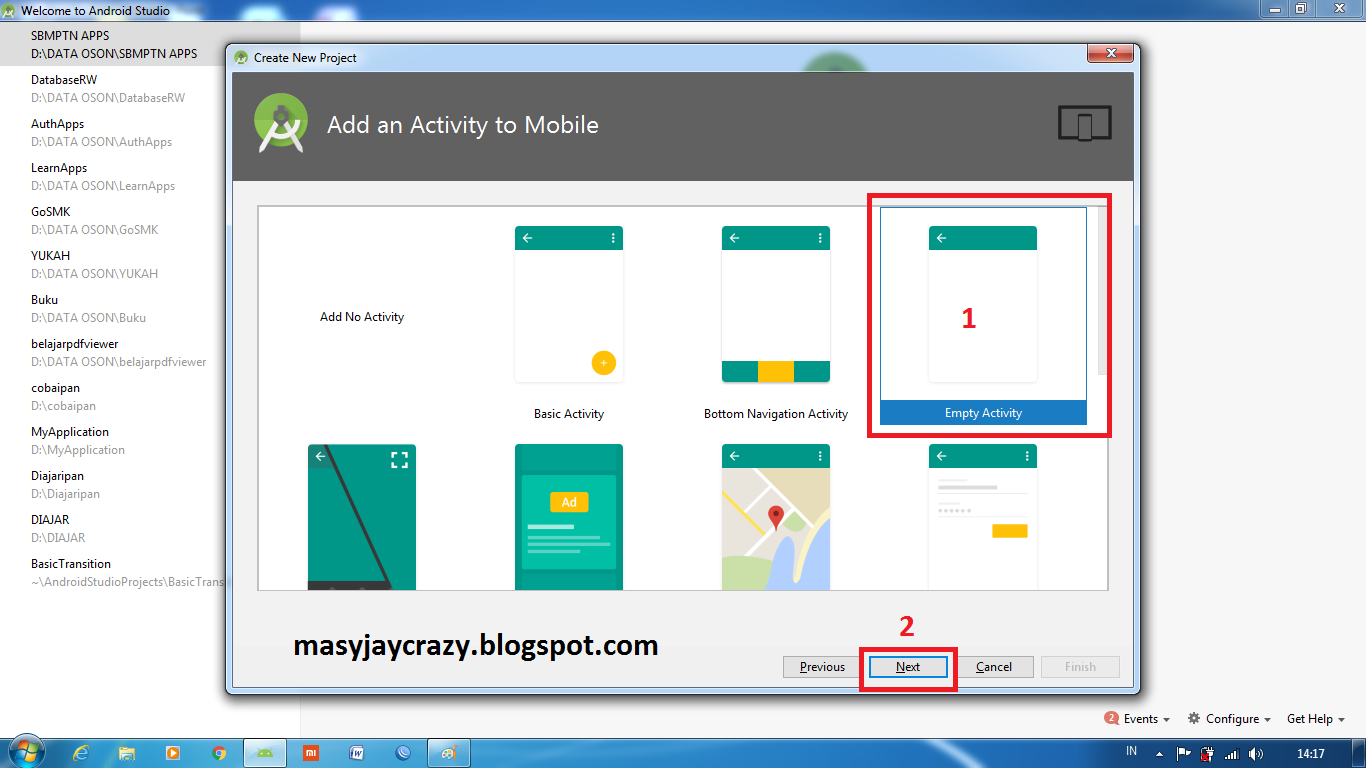Open the Action Center flag icon

(1183, 754)
